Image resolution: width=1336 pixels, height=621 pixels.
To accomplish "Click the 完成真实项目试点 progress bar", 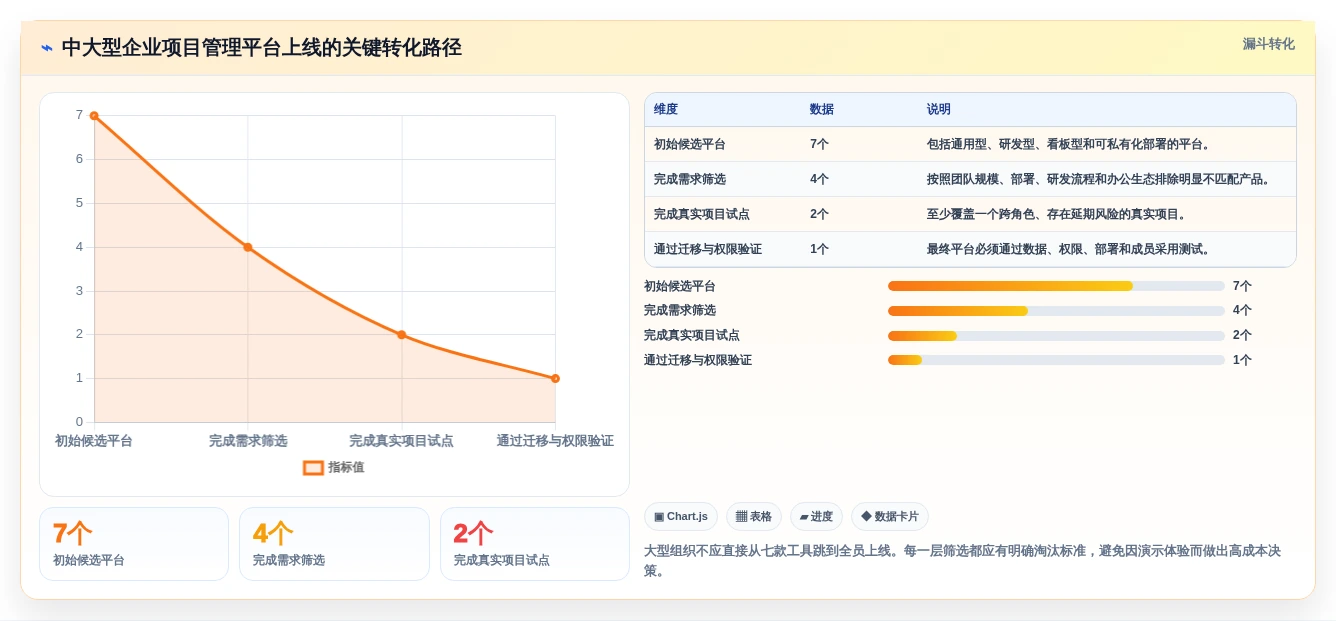I will (1056, 335).
